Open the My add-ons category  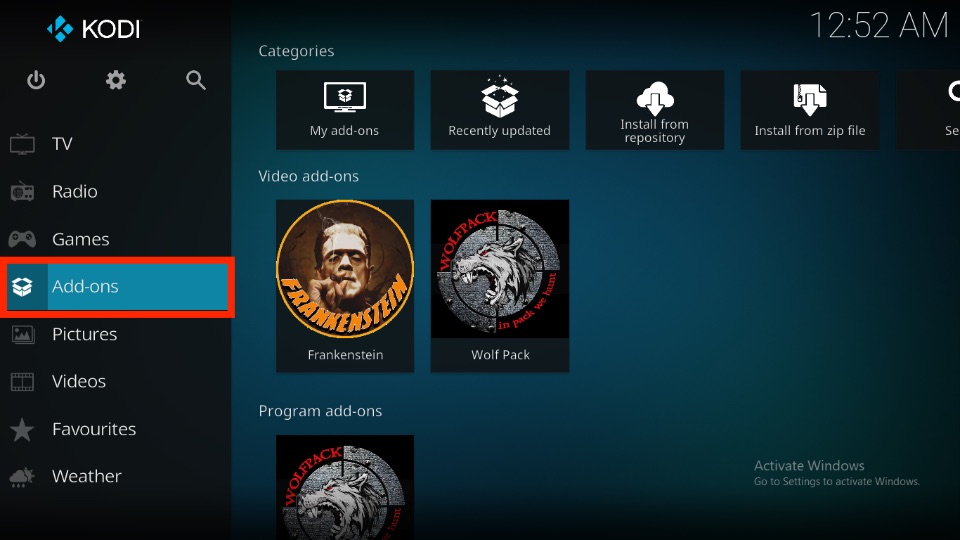tap(345, 110)
